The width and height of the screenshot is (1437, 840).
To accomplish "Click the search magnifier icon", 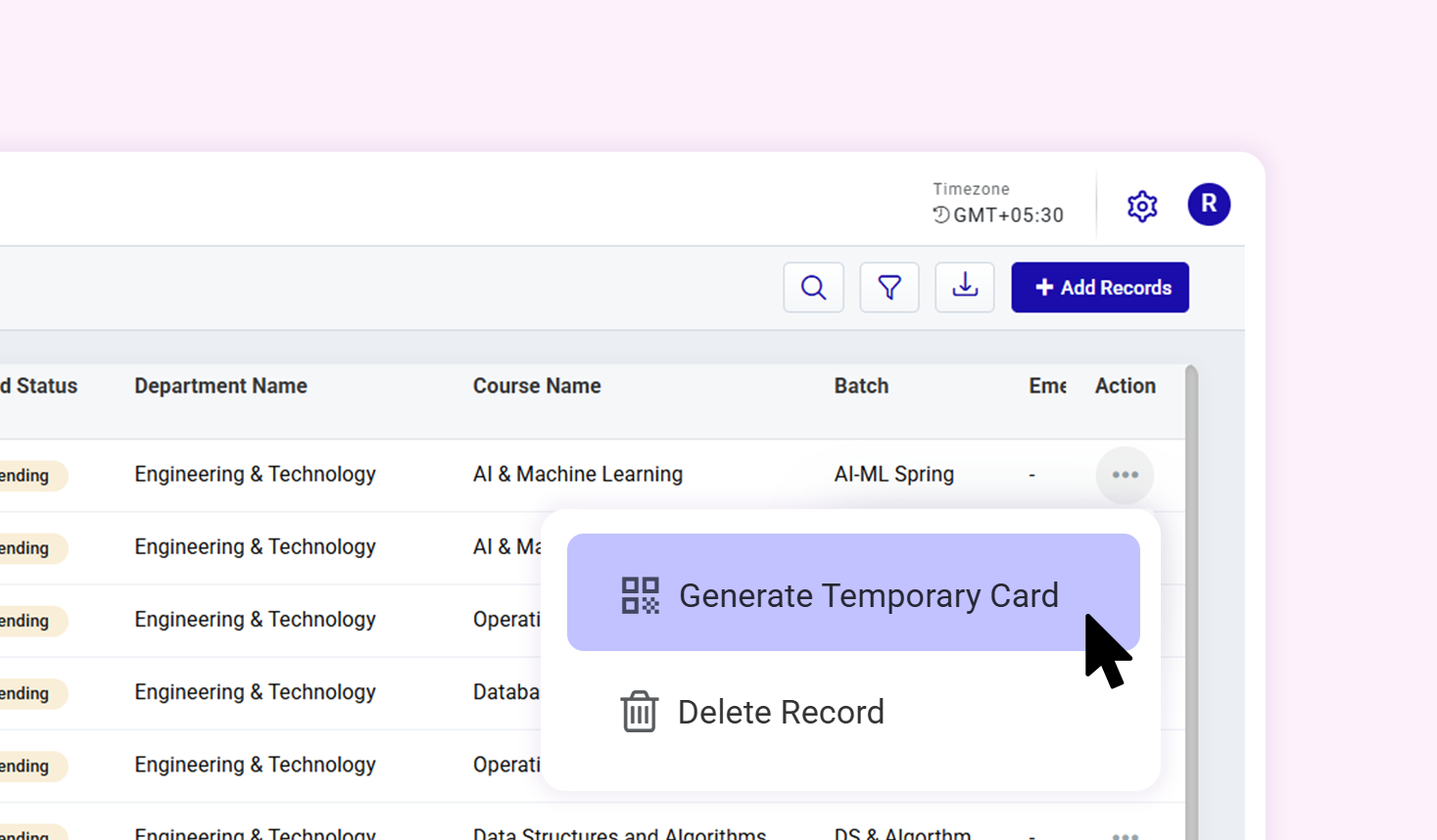I will pos(813,288).
